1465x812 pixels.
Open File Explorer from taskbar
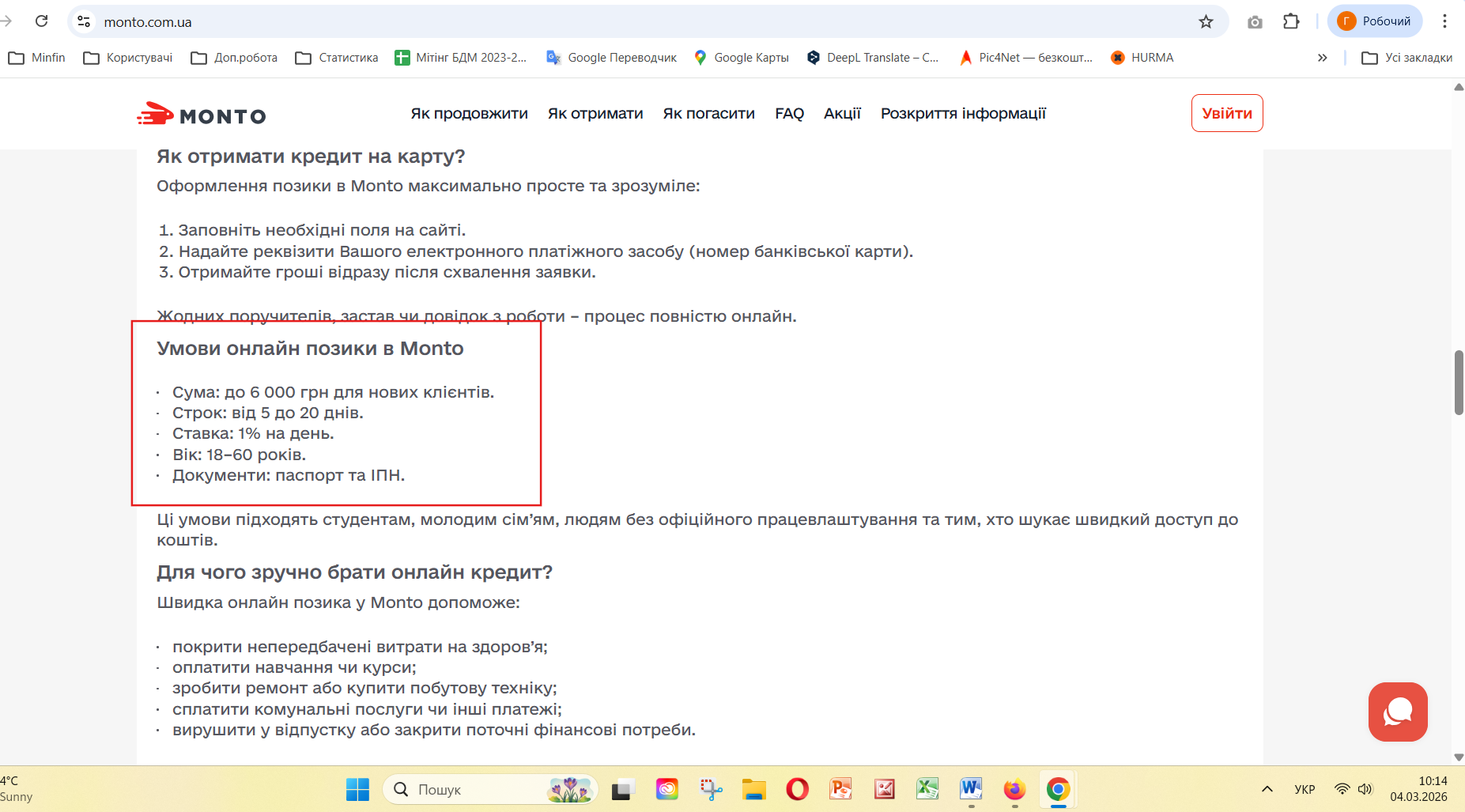tap(754, 789)
